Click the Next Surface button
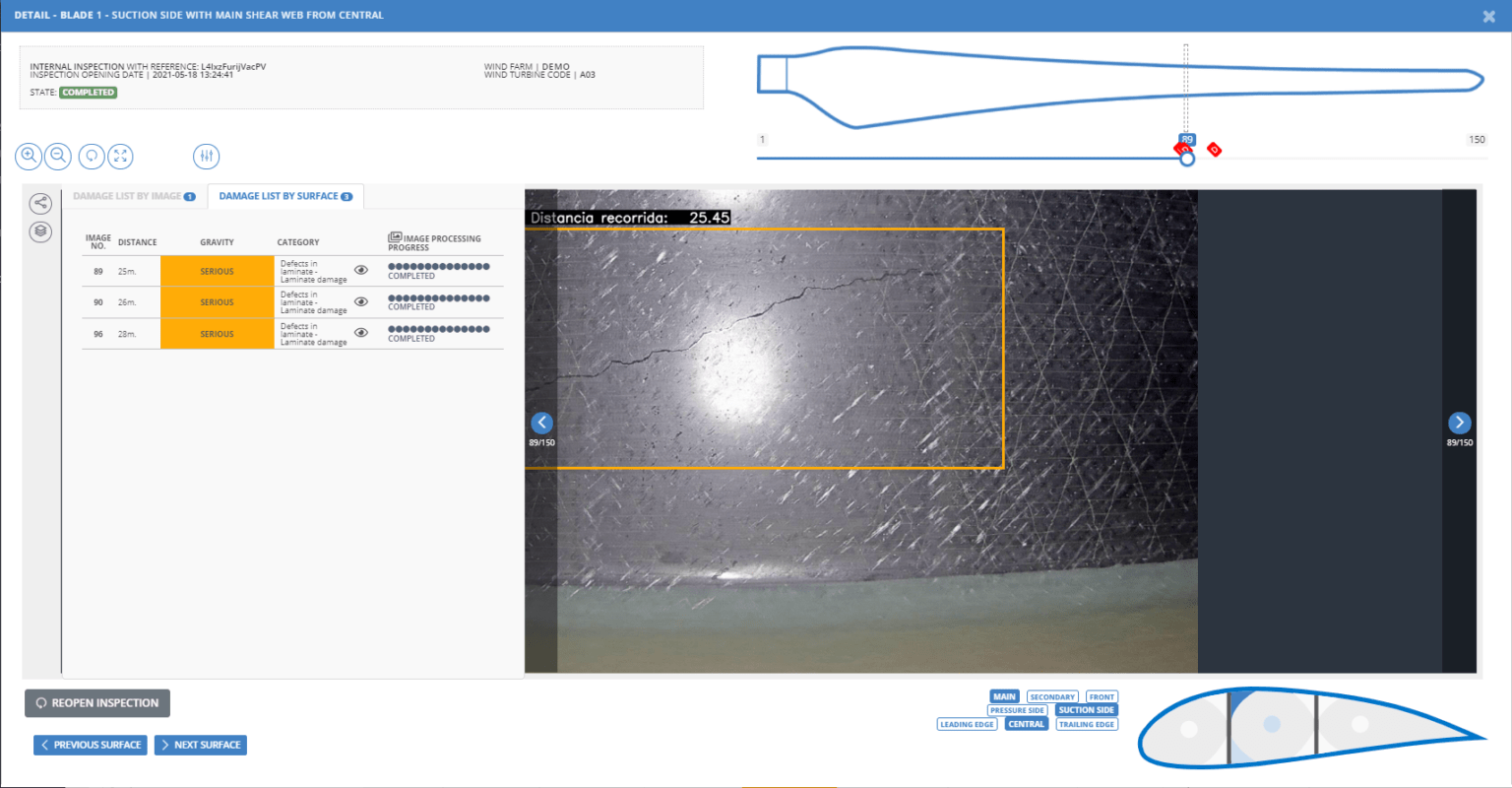 (201, 745)
